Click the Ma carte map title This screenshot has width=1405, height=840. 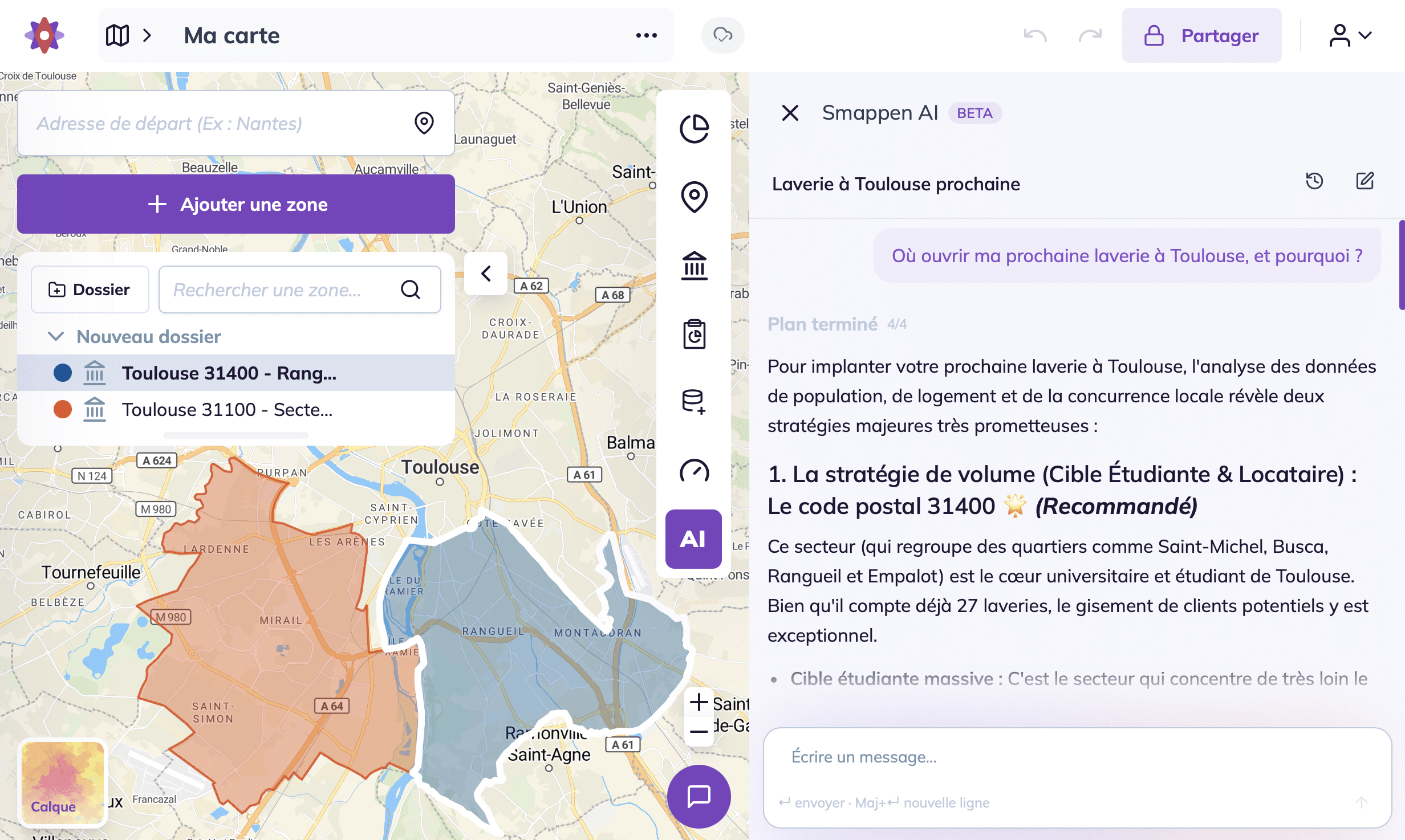click(232, 35)
